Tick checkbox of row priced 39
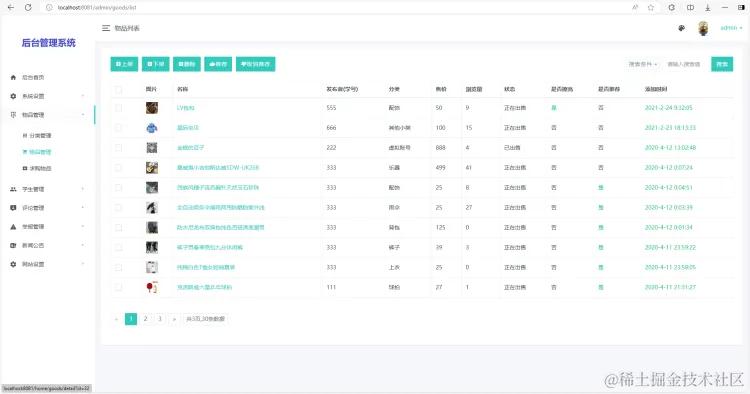The image size is (750, 394). [x=119, y=248]
